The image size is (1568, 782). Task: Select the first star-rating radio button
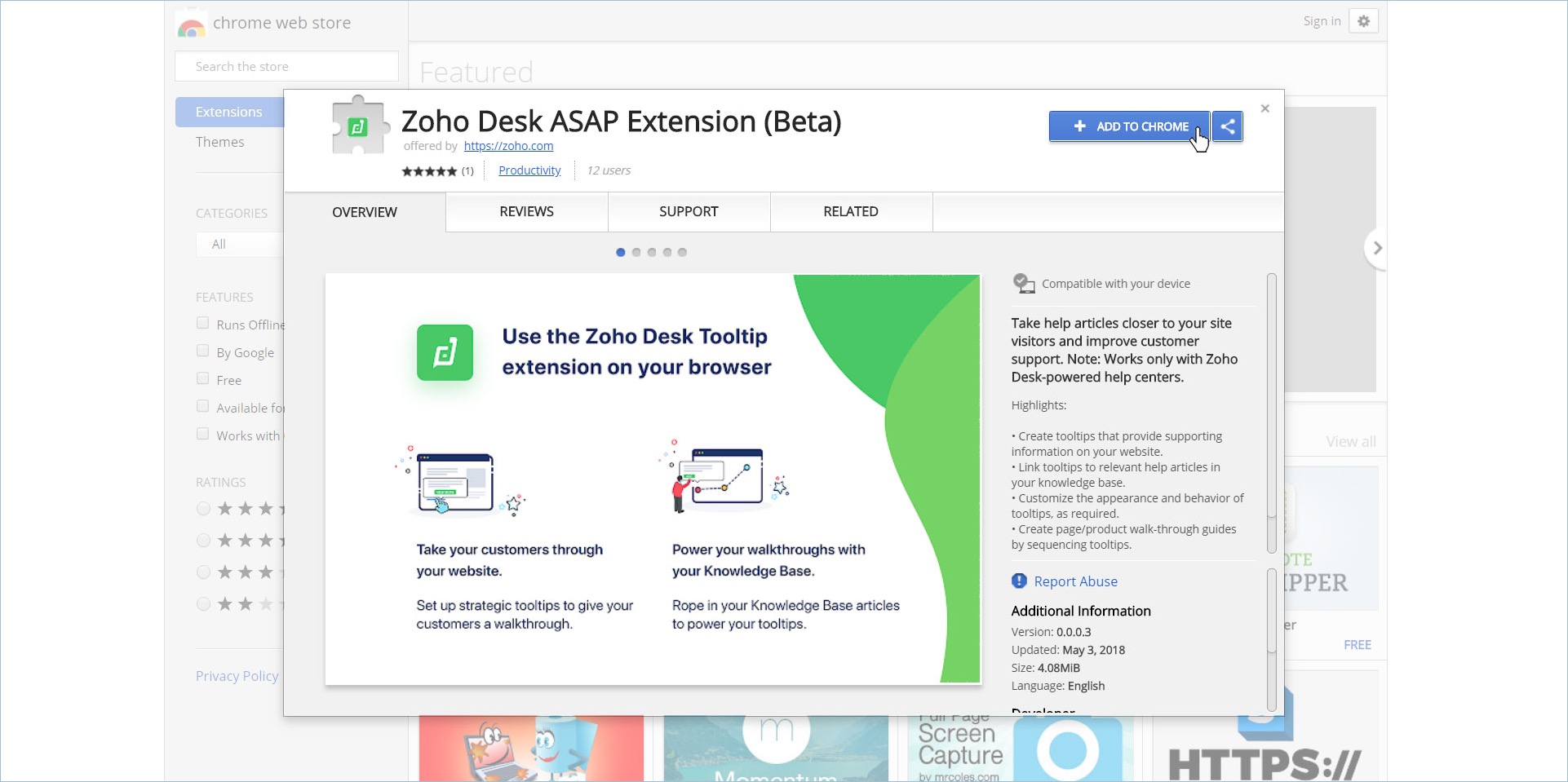pos(204,509)
